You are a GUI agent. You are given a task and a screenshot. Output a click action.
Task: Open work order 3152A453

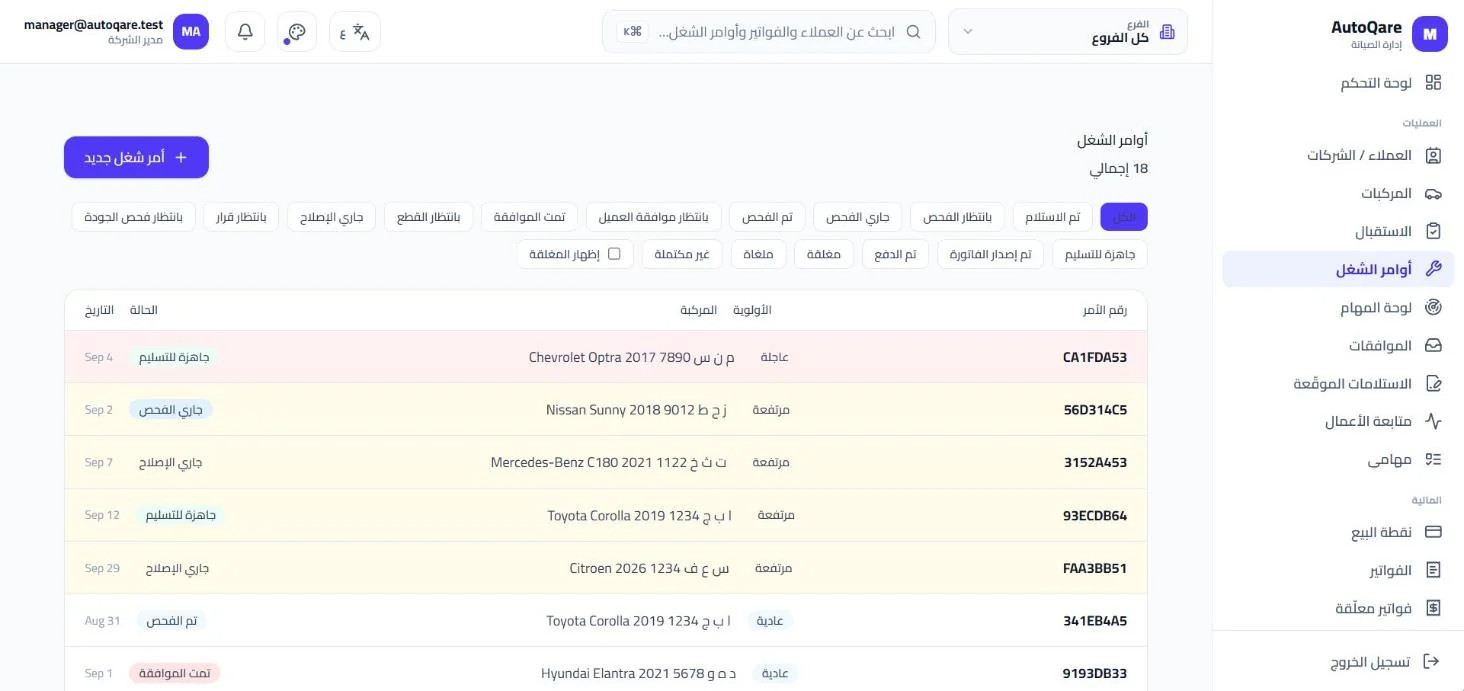[605, 463]
